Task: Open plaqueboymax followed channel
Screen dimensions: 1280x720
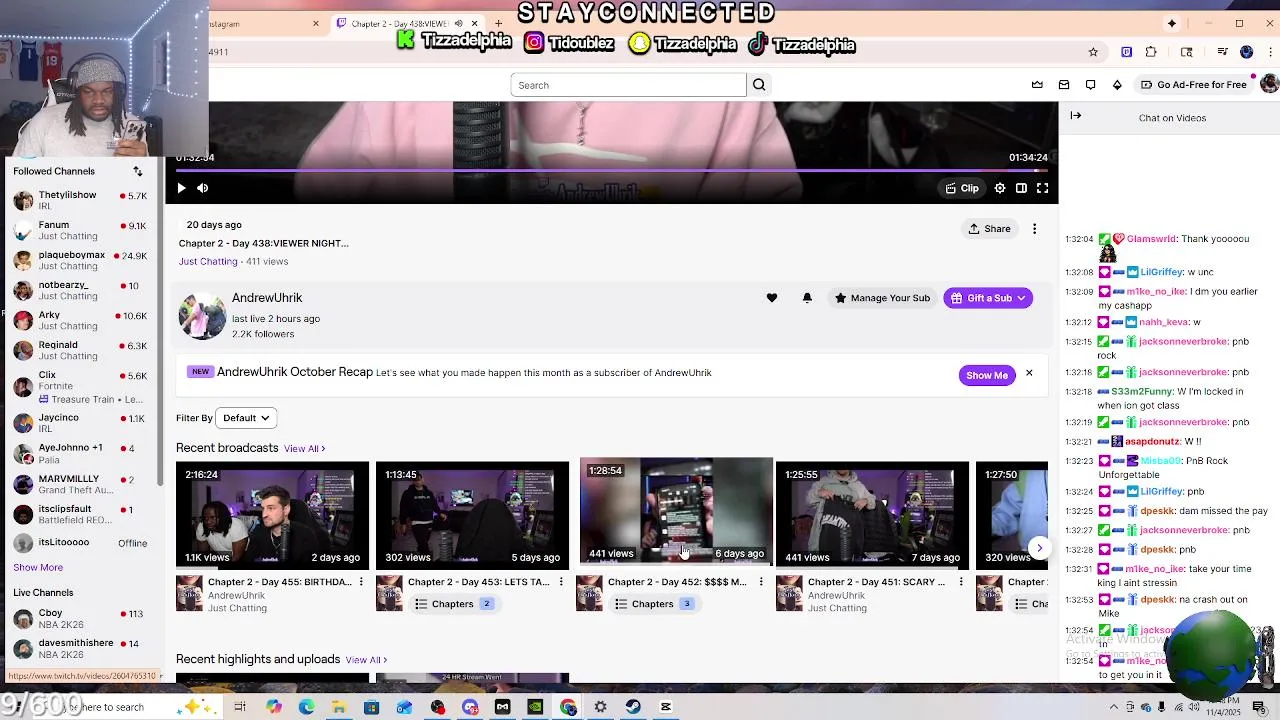Action: (82, 260)
